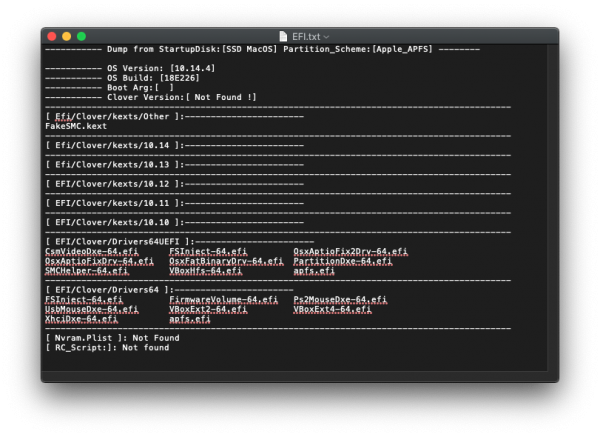Click VBoxExt2-64.efi entry
The image size is (600, 437).
click(208, 309)
